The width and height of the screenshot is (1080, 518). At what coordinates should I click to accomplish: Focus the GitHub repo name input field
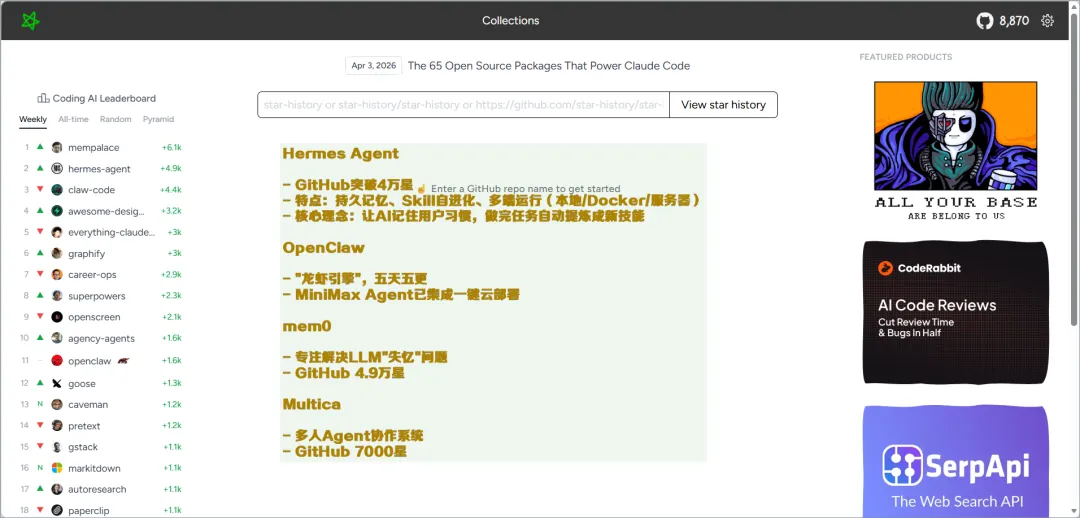tap(464, 105)
